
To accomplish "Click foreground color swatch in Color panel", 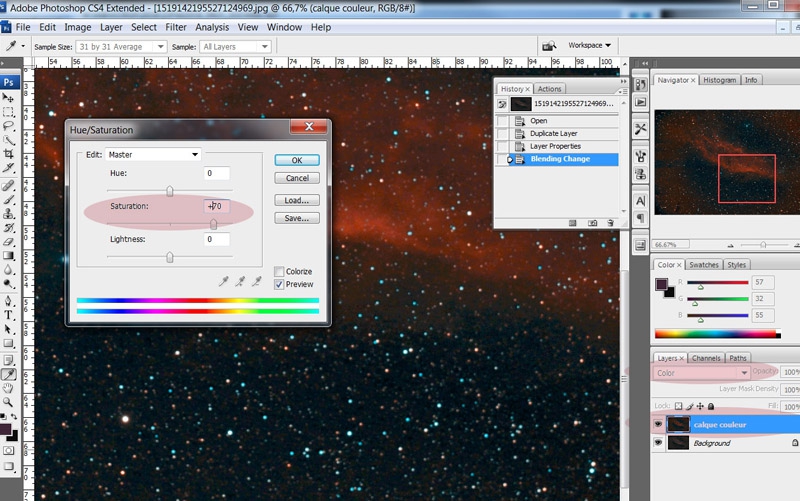I will [x=661, y=285].
